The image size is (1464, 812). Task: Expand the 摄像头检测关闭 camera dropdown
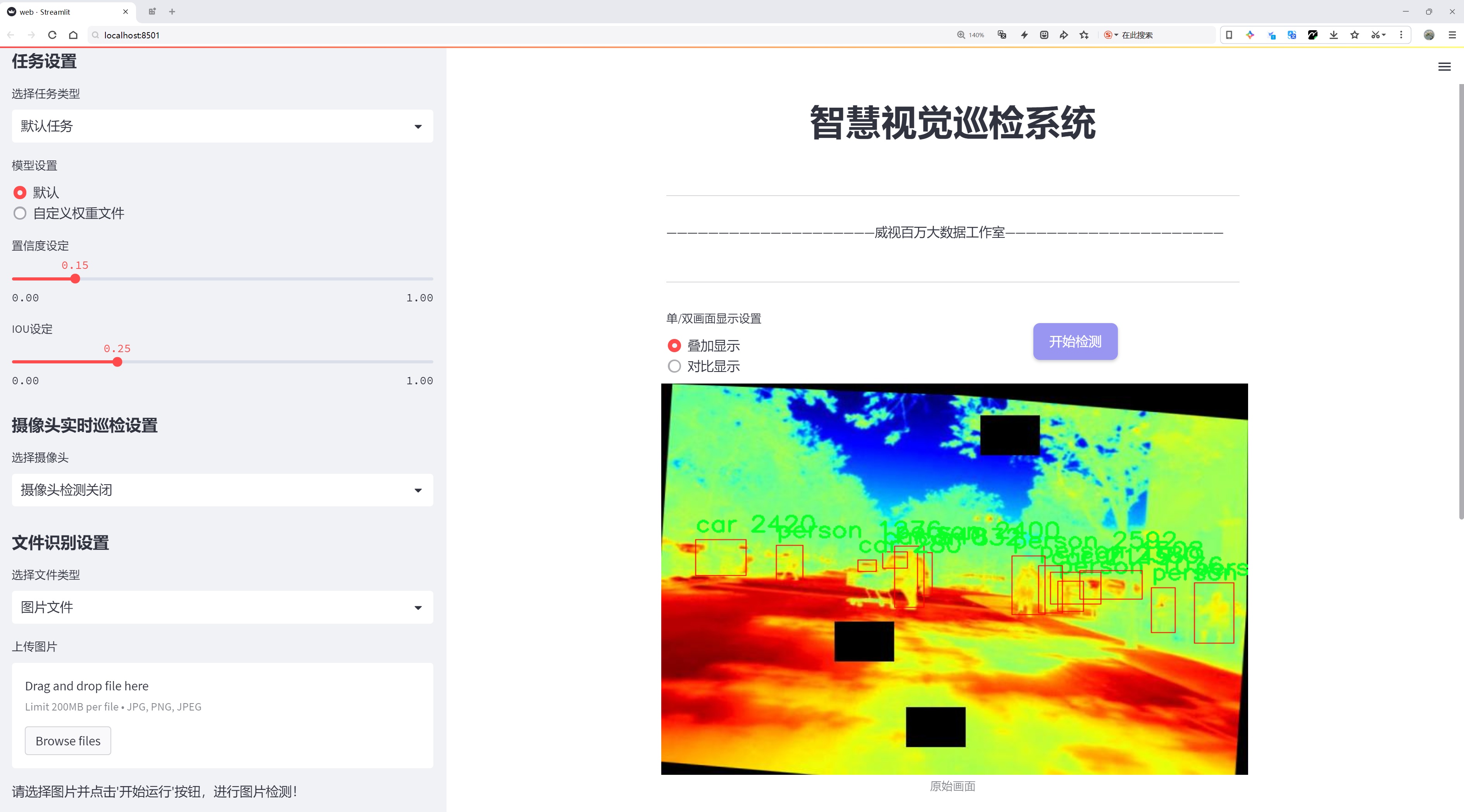click(x=222, y=490)
